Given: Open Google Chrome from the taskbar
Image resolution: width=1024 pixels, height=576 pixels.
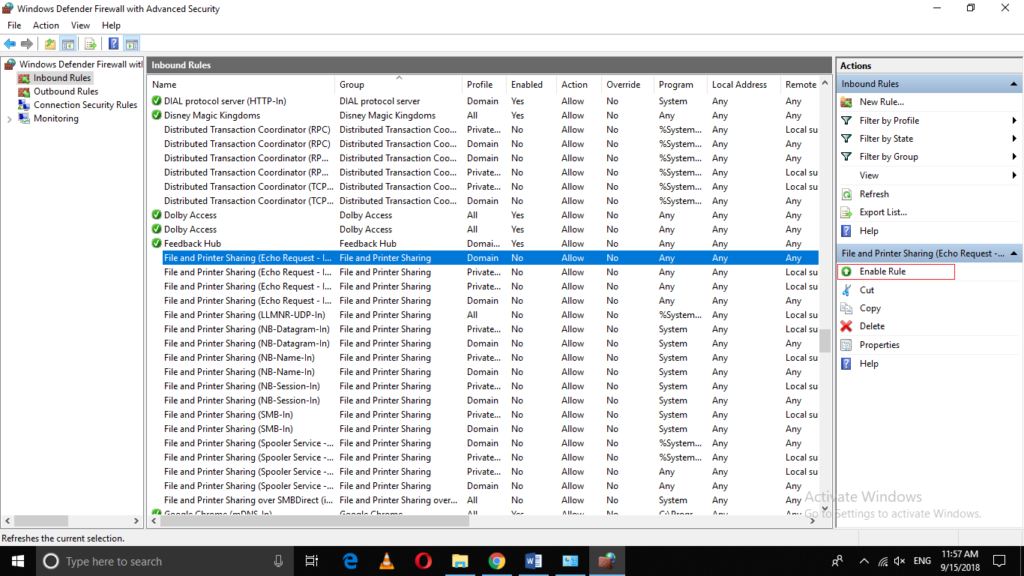Looking at the screenshot, I should [496, 561].
